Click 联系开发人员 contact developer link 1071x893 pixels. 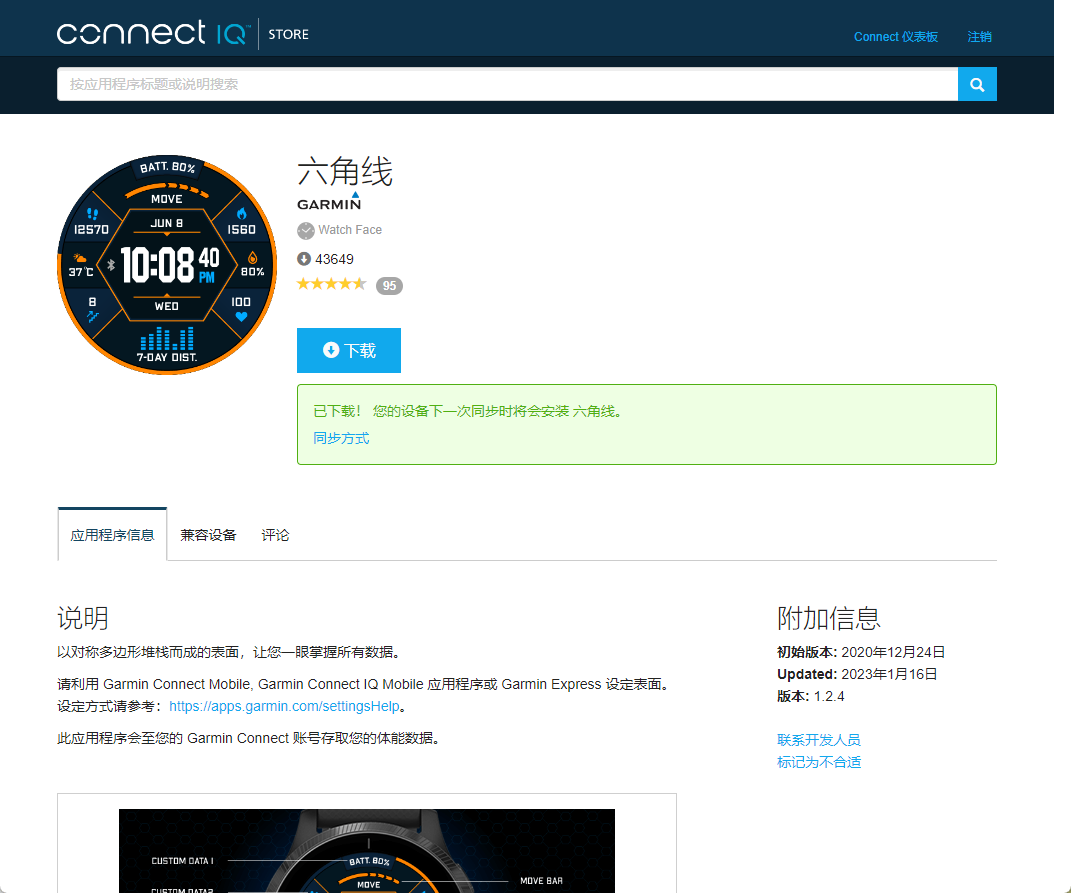(818, 740)
